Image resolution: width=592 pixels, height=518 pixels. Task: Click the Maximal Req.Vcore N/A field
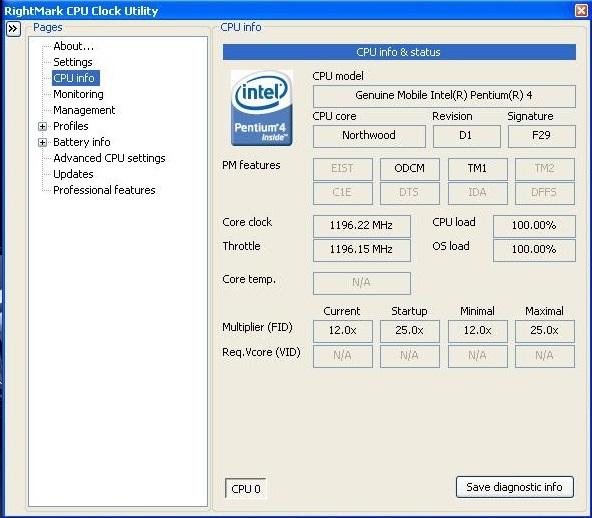(545, 356)
